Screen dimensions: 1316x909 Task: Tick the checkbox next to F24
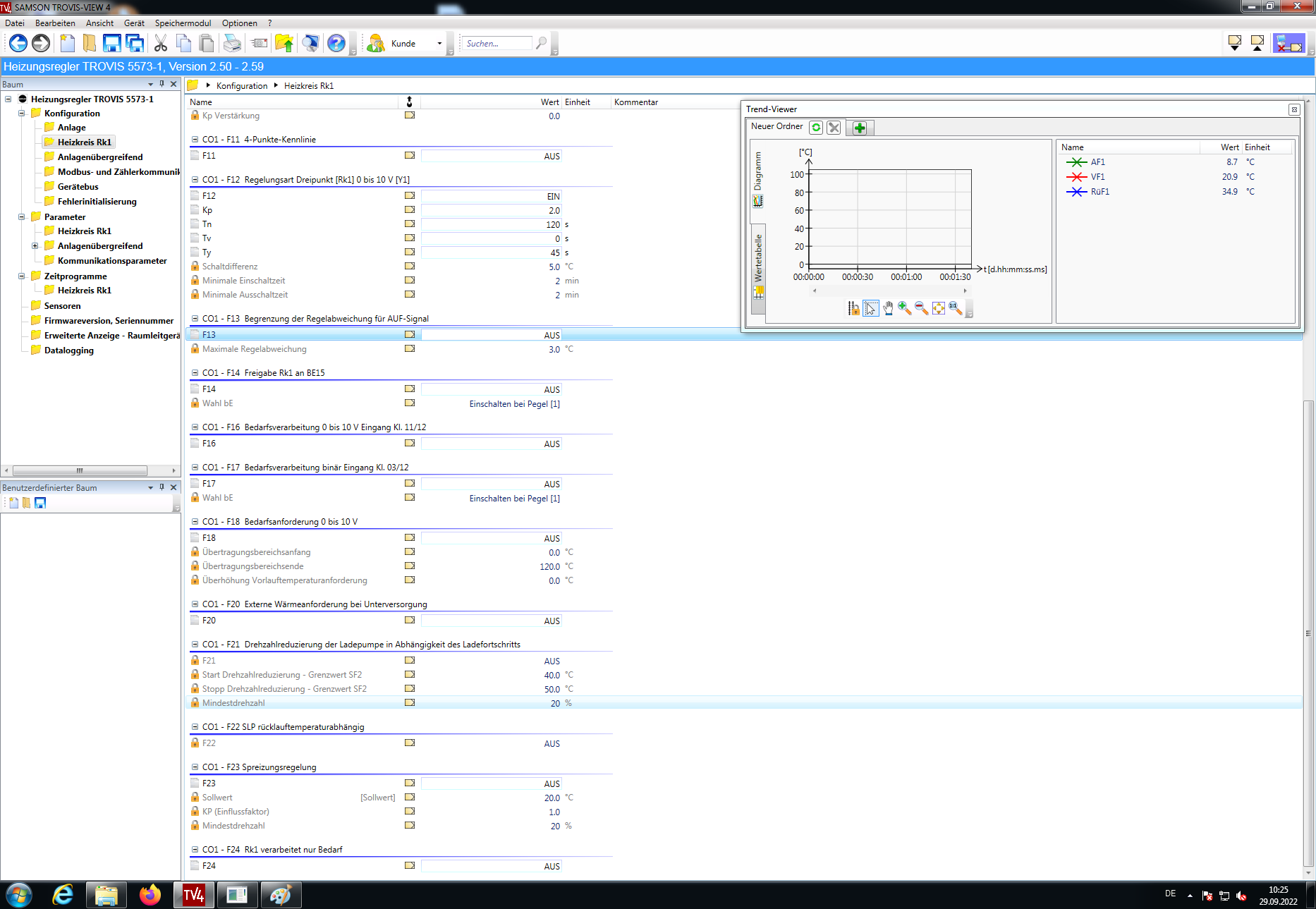click(x=195, y=866)
